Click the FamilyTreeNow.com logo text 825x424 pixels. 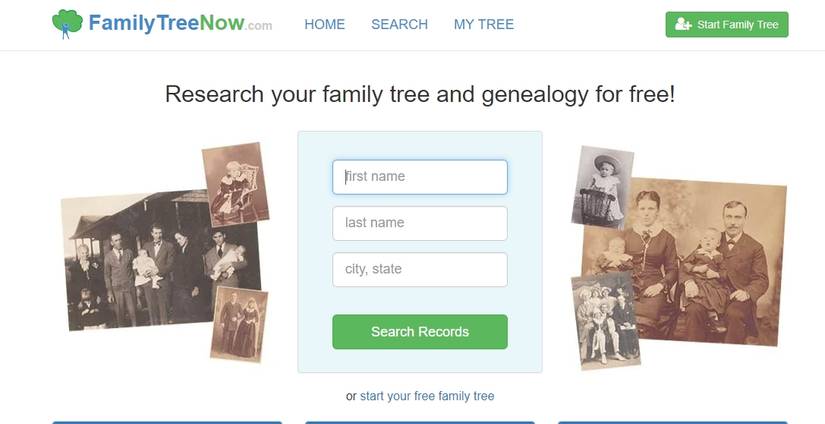(x=180, y=23)
